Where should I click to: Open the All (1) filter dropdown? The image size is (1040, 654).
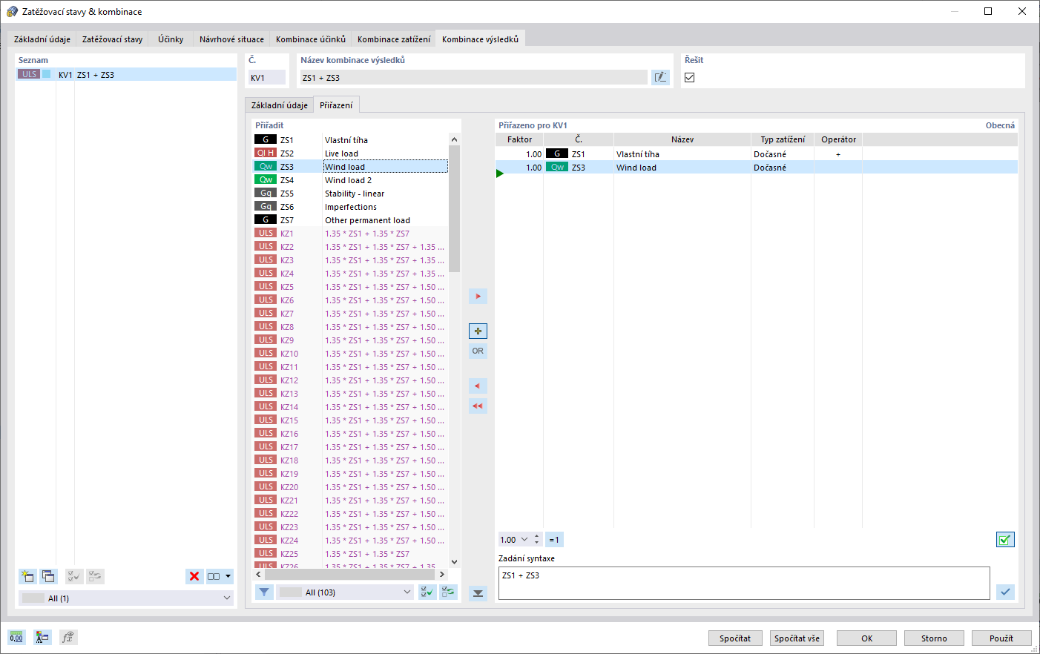click(126, 598)
